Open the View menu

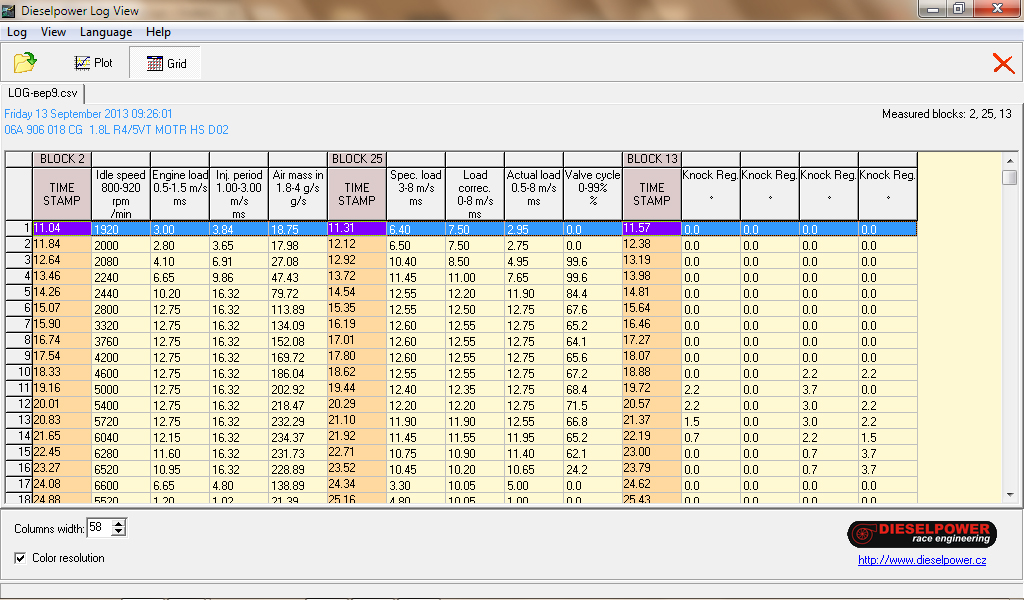53,32
